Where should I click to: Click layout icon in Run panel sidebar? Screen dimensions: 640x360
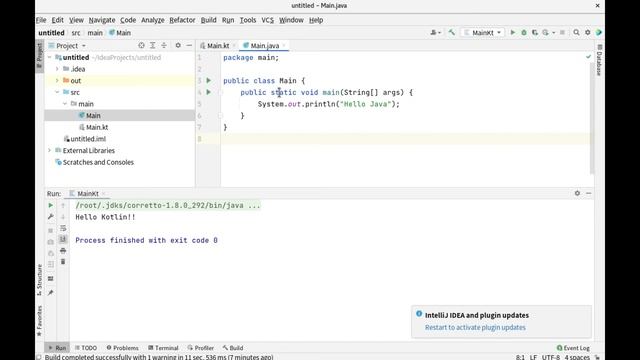[51, 279]
